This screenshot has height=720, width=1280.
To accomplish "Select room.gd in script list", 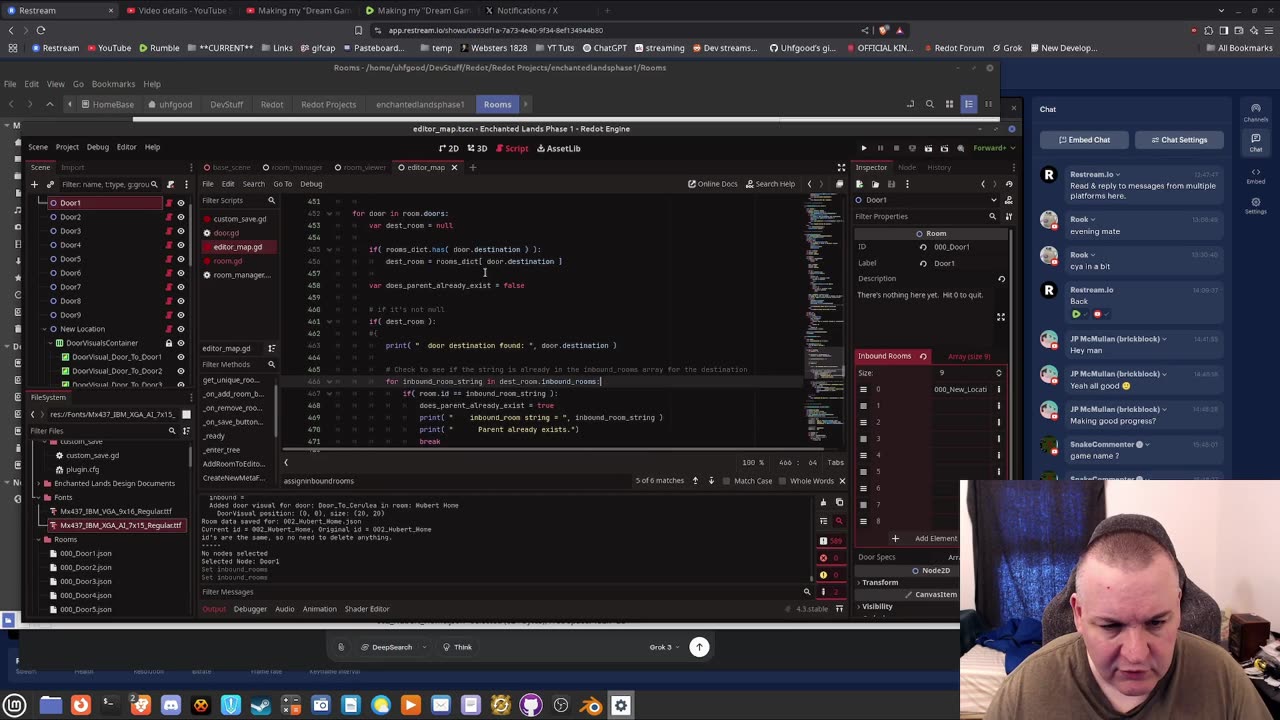I will tap(227, 261).
